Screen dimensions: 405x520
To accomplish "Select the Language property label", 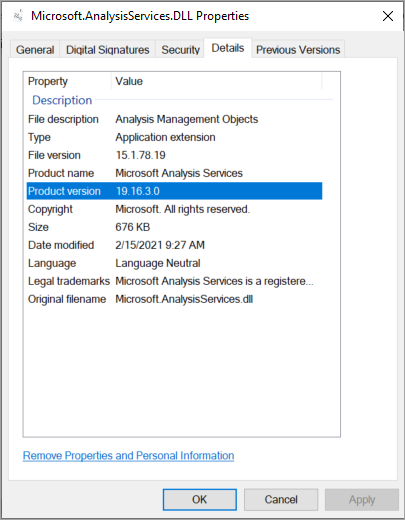I will click(52, 263).
